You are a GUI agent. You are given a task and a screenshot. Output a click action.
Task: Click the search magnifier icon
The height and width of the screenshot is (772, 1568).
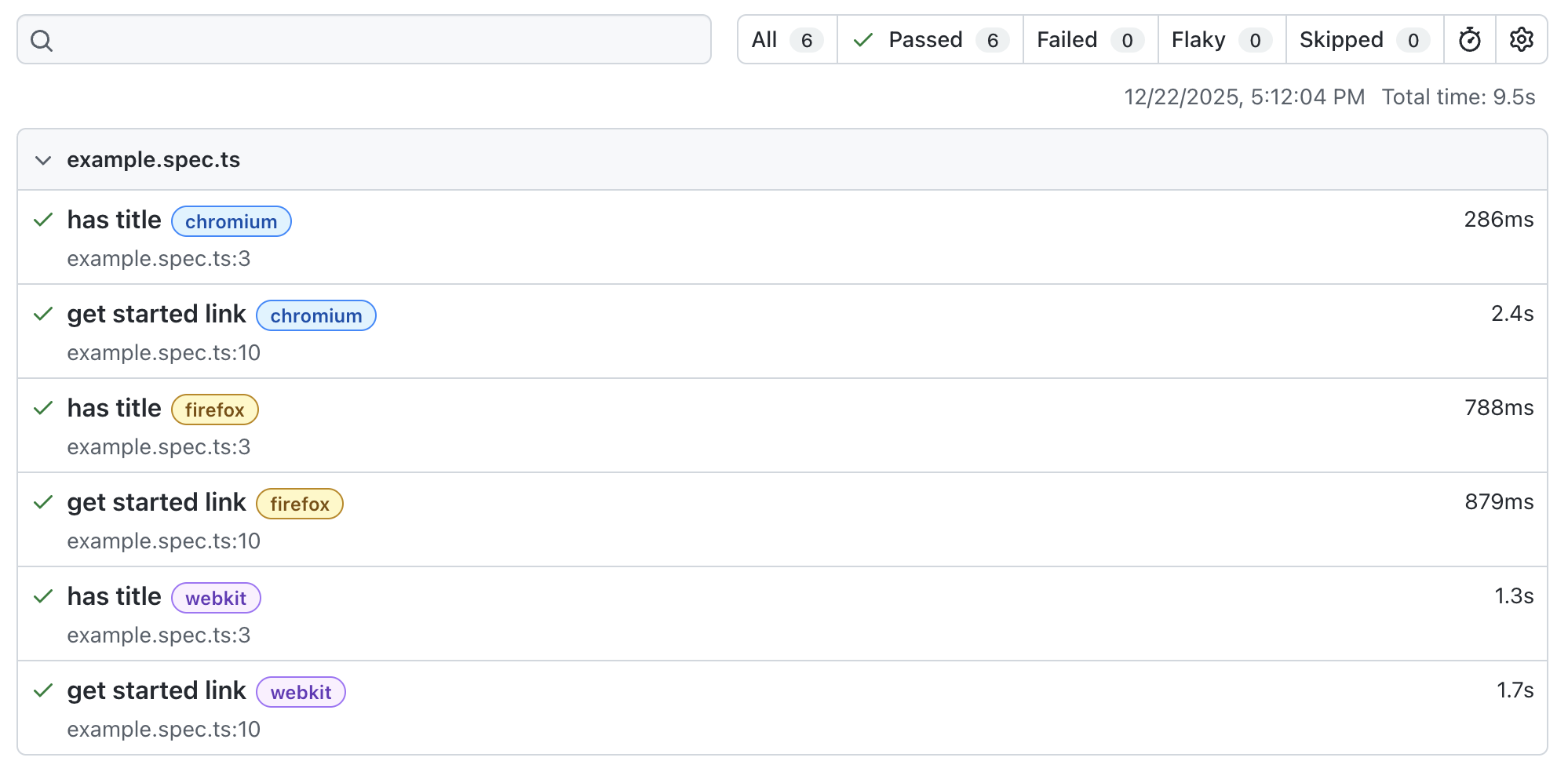coord(42,40)
